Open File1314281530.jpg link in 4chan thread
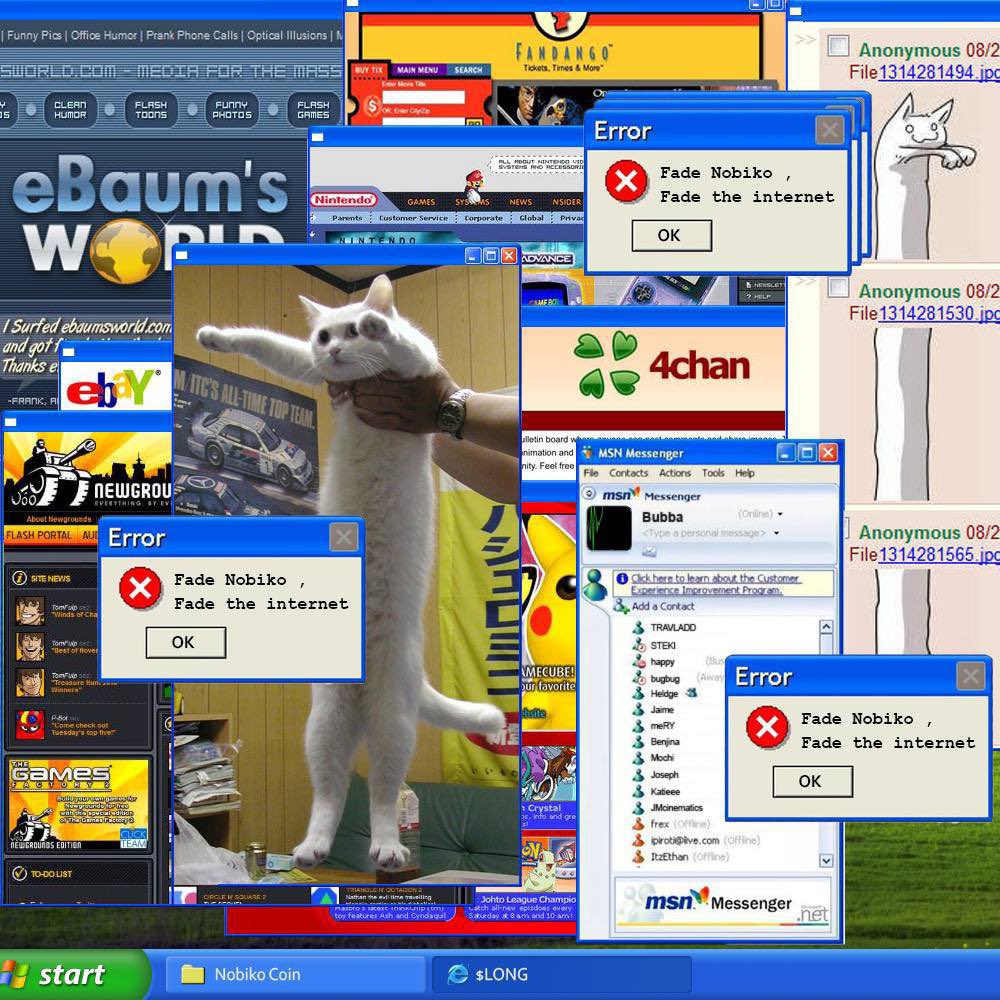Viewport: 1000px width, 1000px height. [x=939, y=313]
